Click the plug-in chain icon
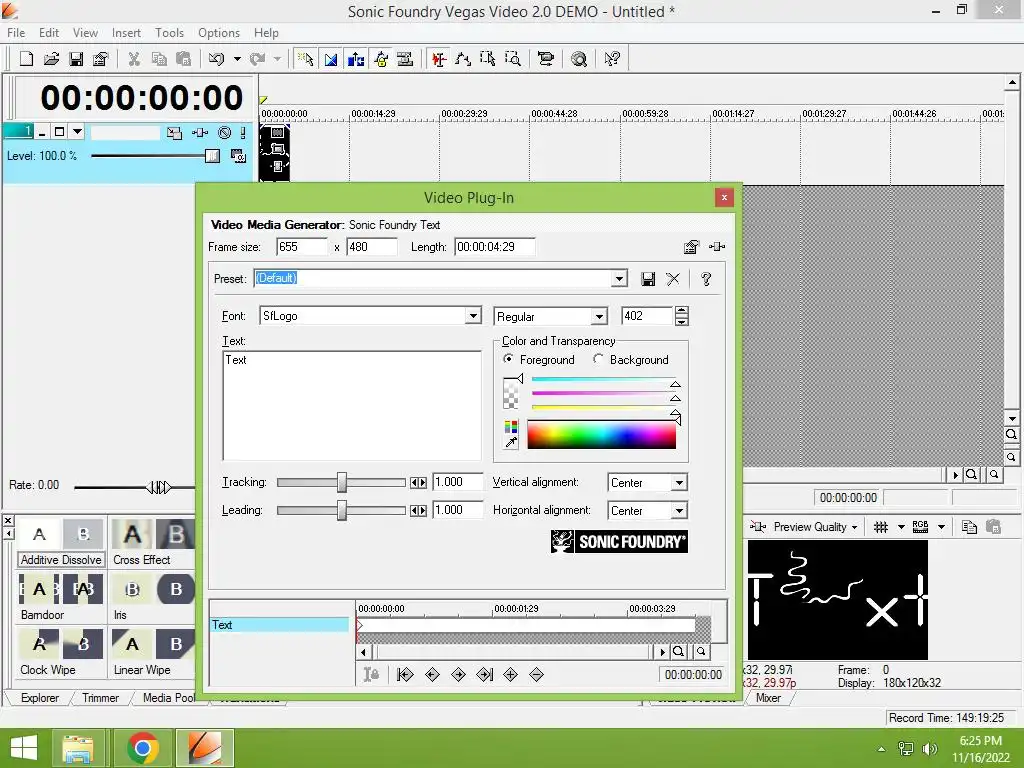 716,247
